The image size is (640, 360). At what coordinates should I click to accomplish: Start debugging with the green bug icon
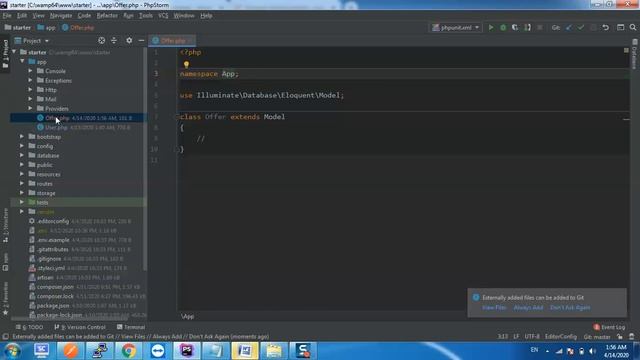click(x=503, y=27)
